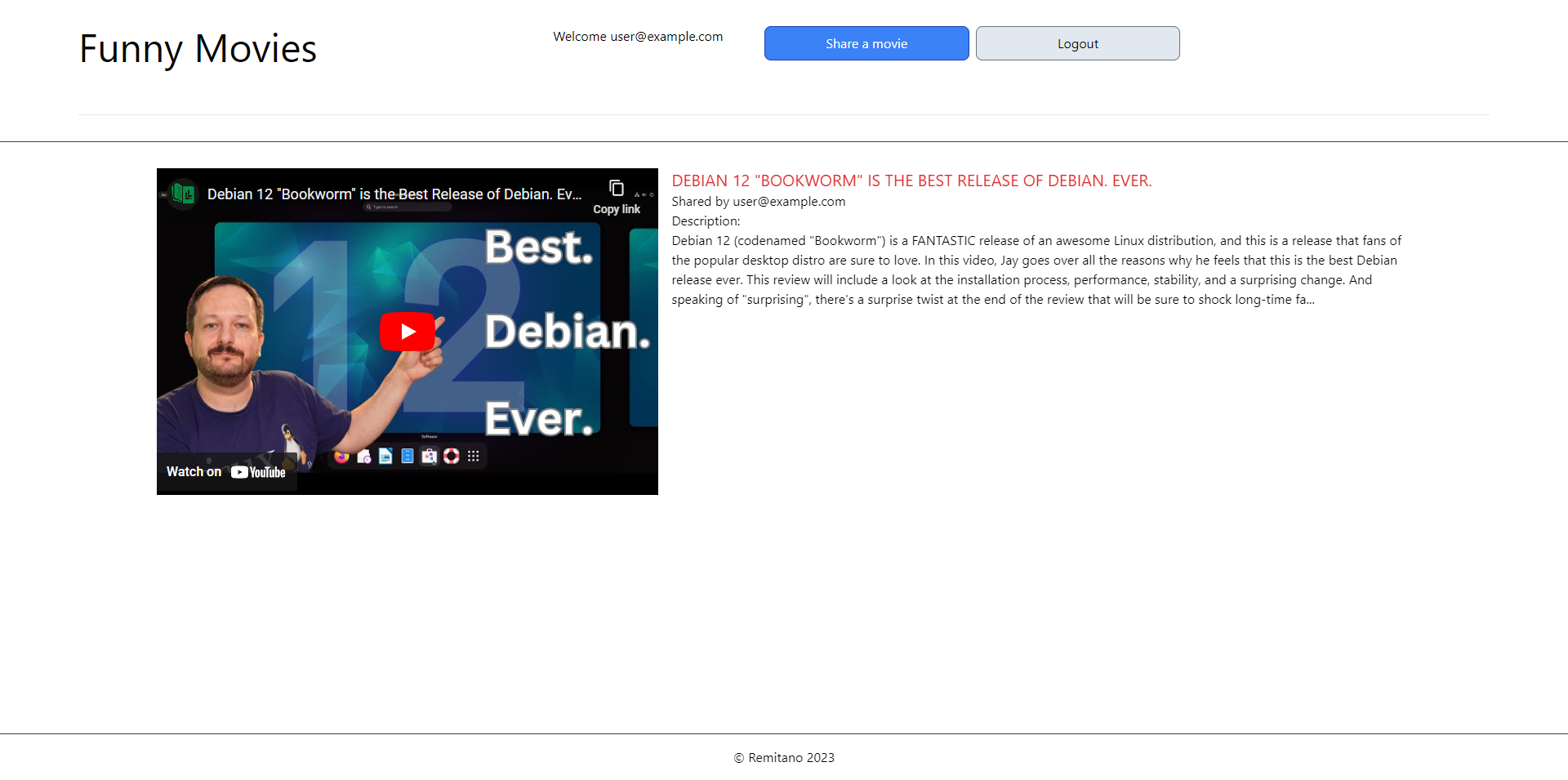
Task: Click the Description: label
Action: click(706, 221)
